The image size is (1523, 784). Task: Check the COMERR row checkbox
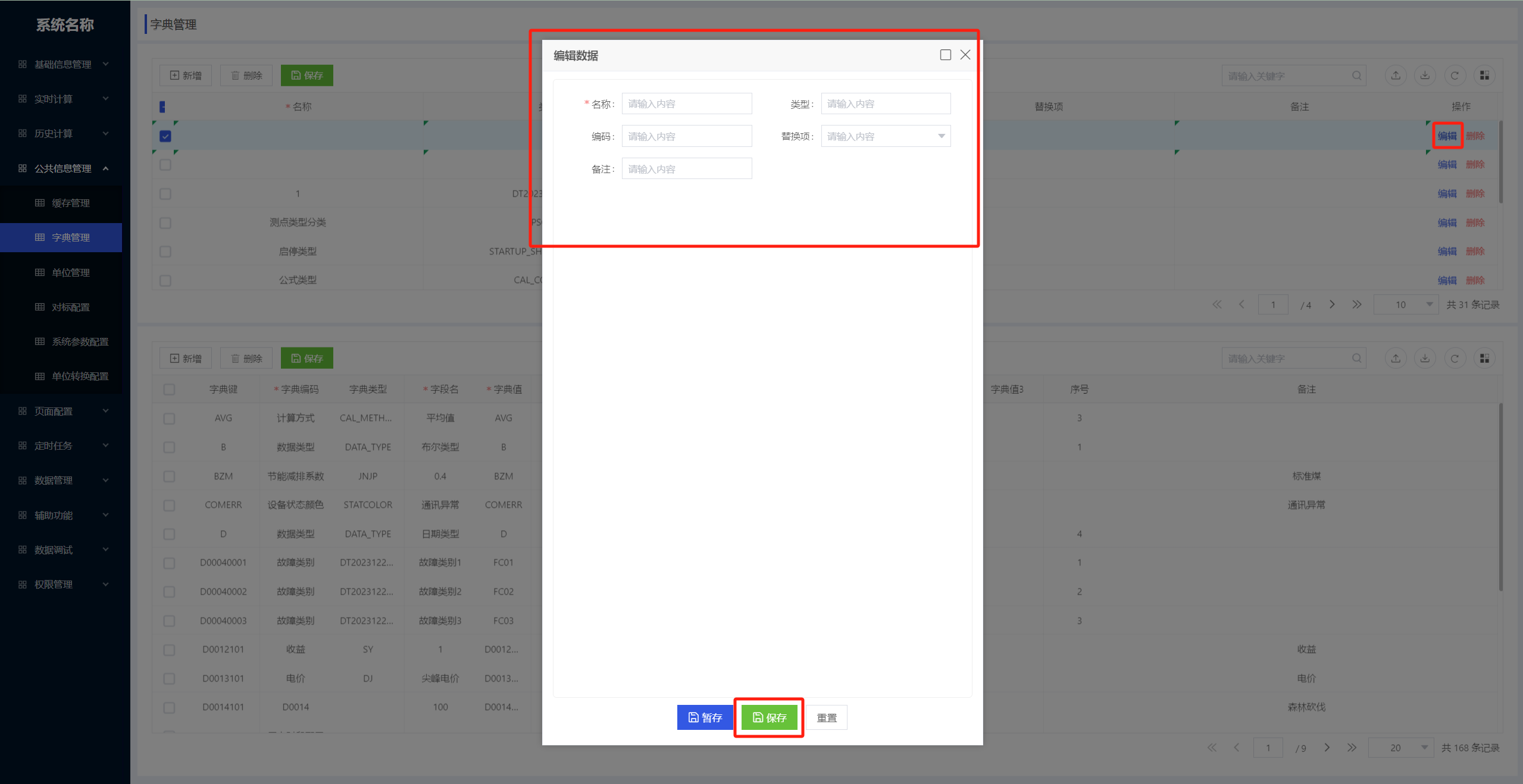(x=169, y=505)
